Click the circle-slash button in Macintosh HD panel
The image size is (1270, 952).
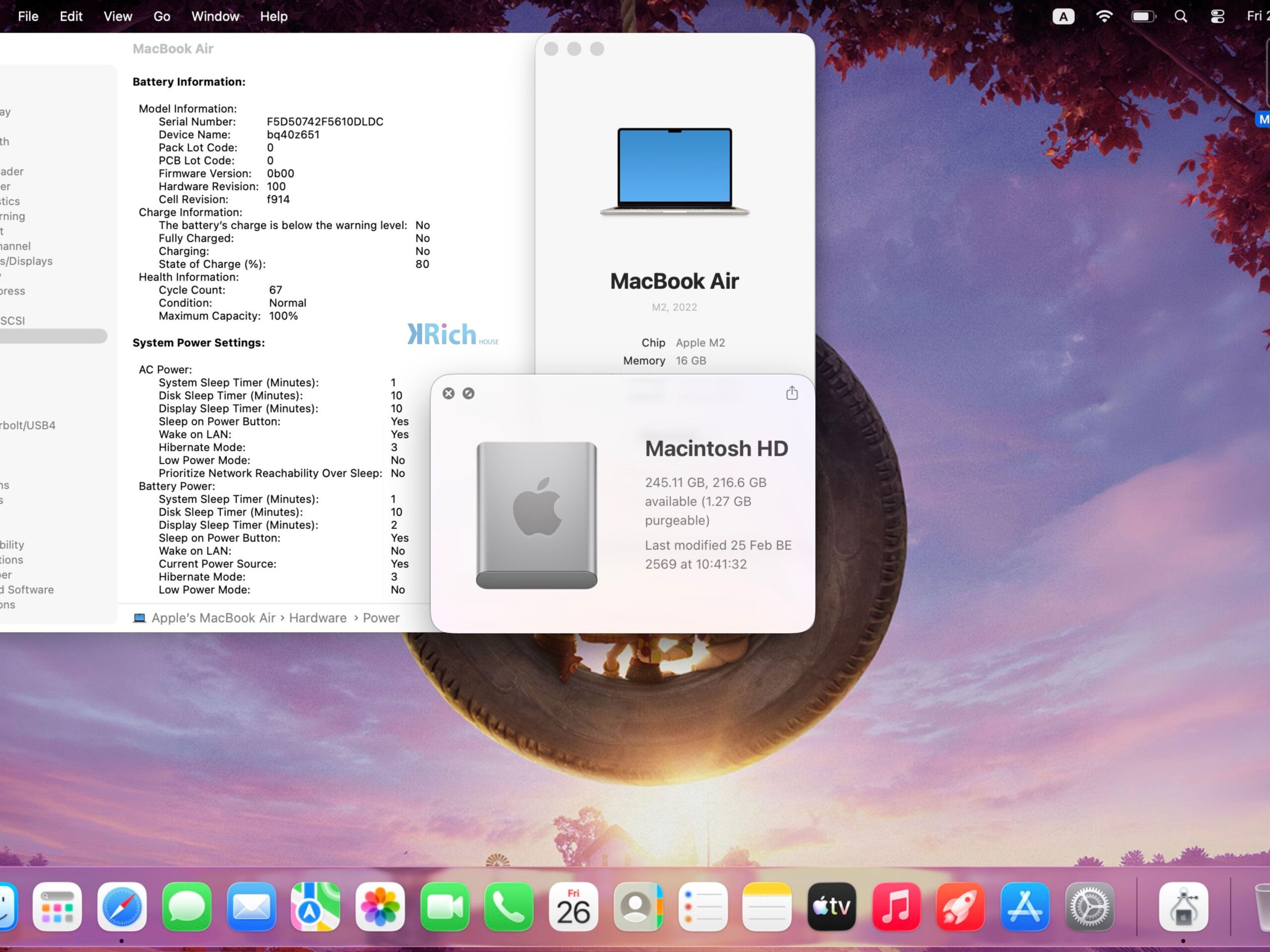point(468,393)
